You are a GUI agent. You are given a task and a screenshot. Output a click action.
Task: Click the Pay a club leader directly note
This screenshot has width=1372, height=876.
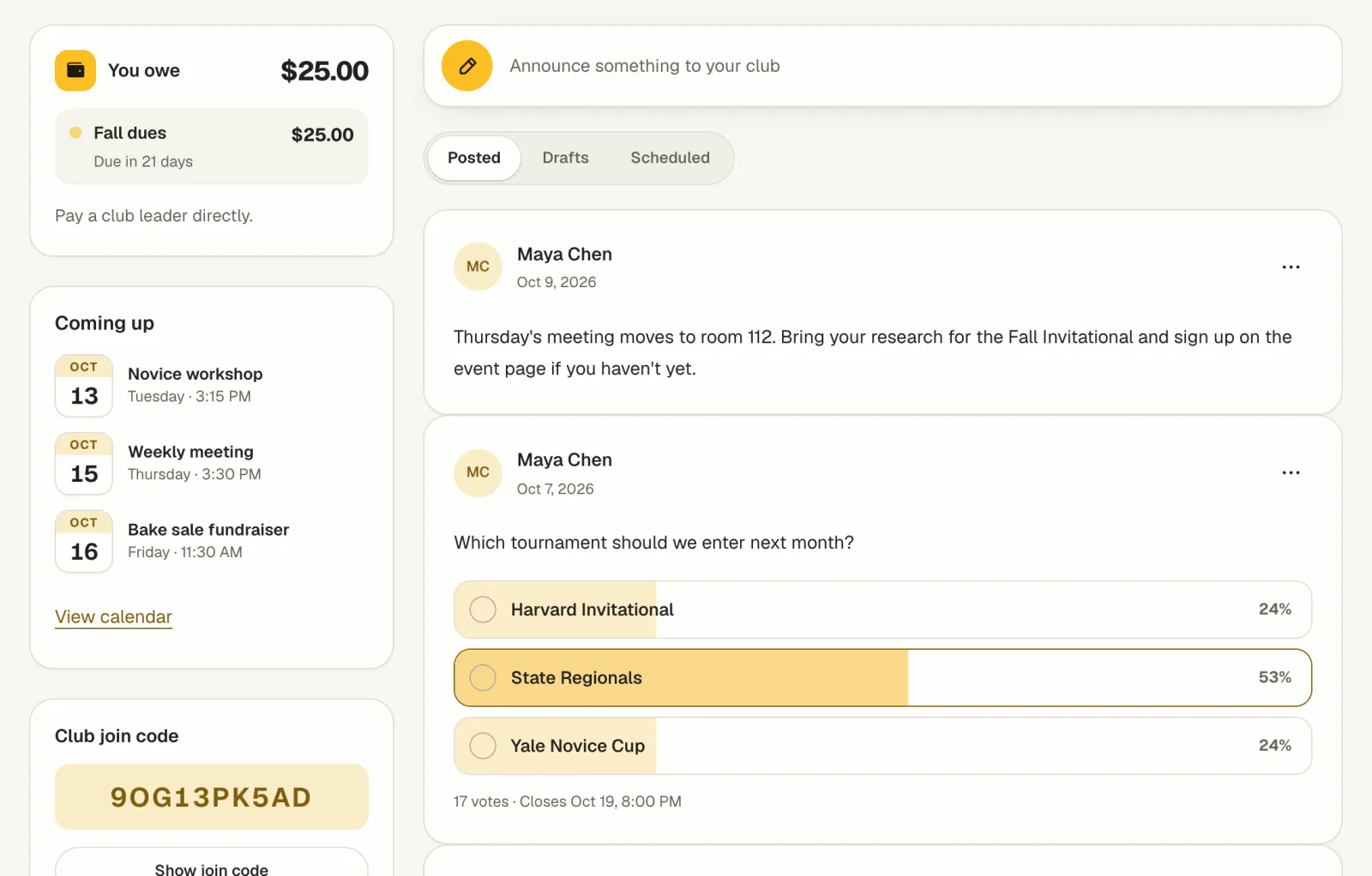click(x=153, y=216)
